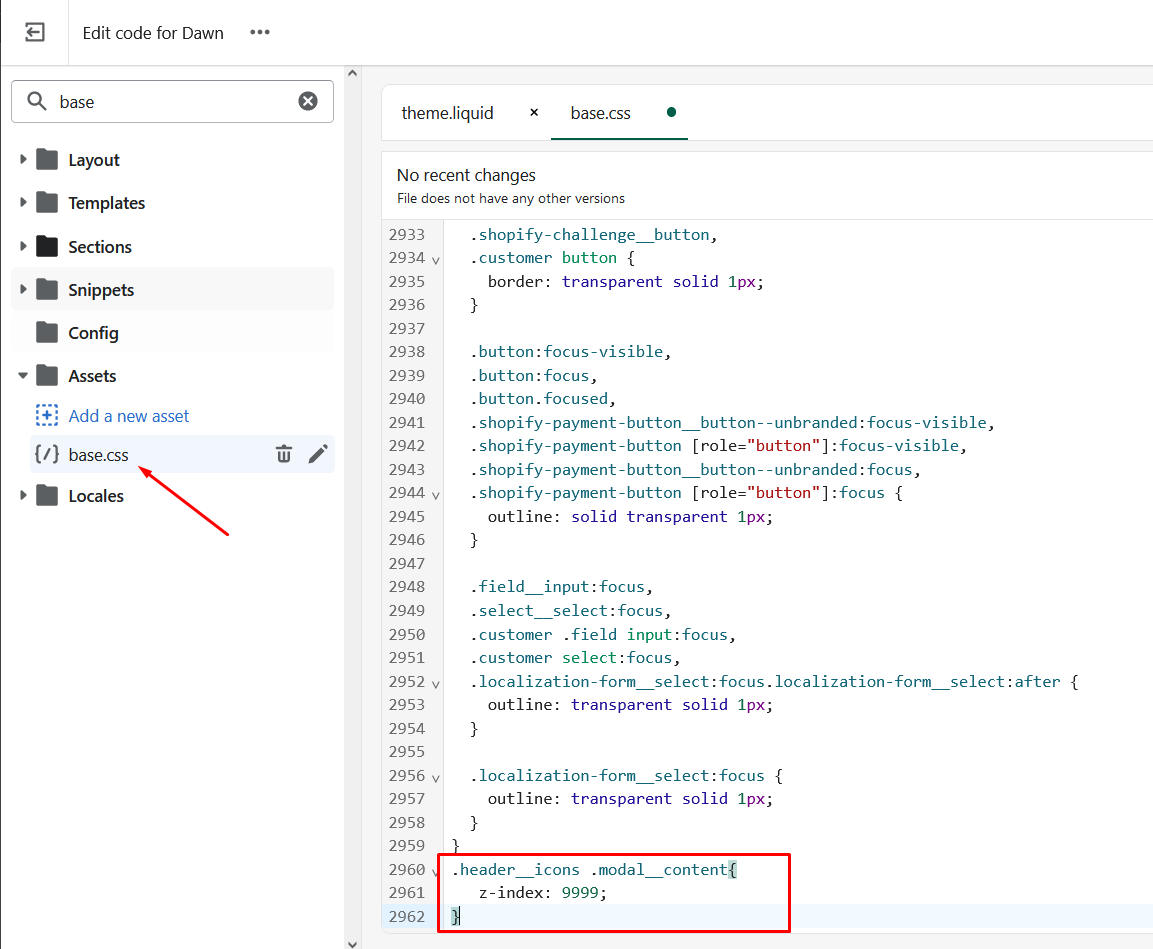Rename base.css with pencil icon
Viewport: 1153px width, 949px height.
pyautogui.click(x=318, y=454)
